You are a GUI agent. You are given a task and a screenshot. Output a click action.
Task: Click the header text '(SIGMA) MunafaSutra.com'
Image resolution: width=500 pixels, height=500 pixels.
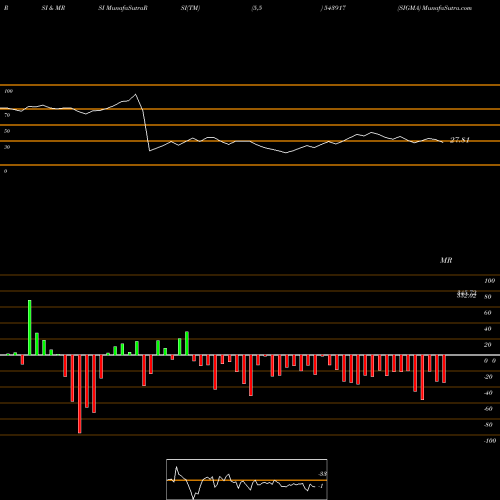[x=435, y=8]
